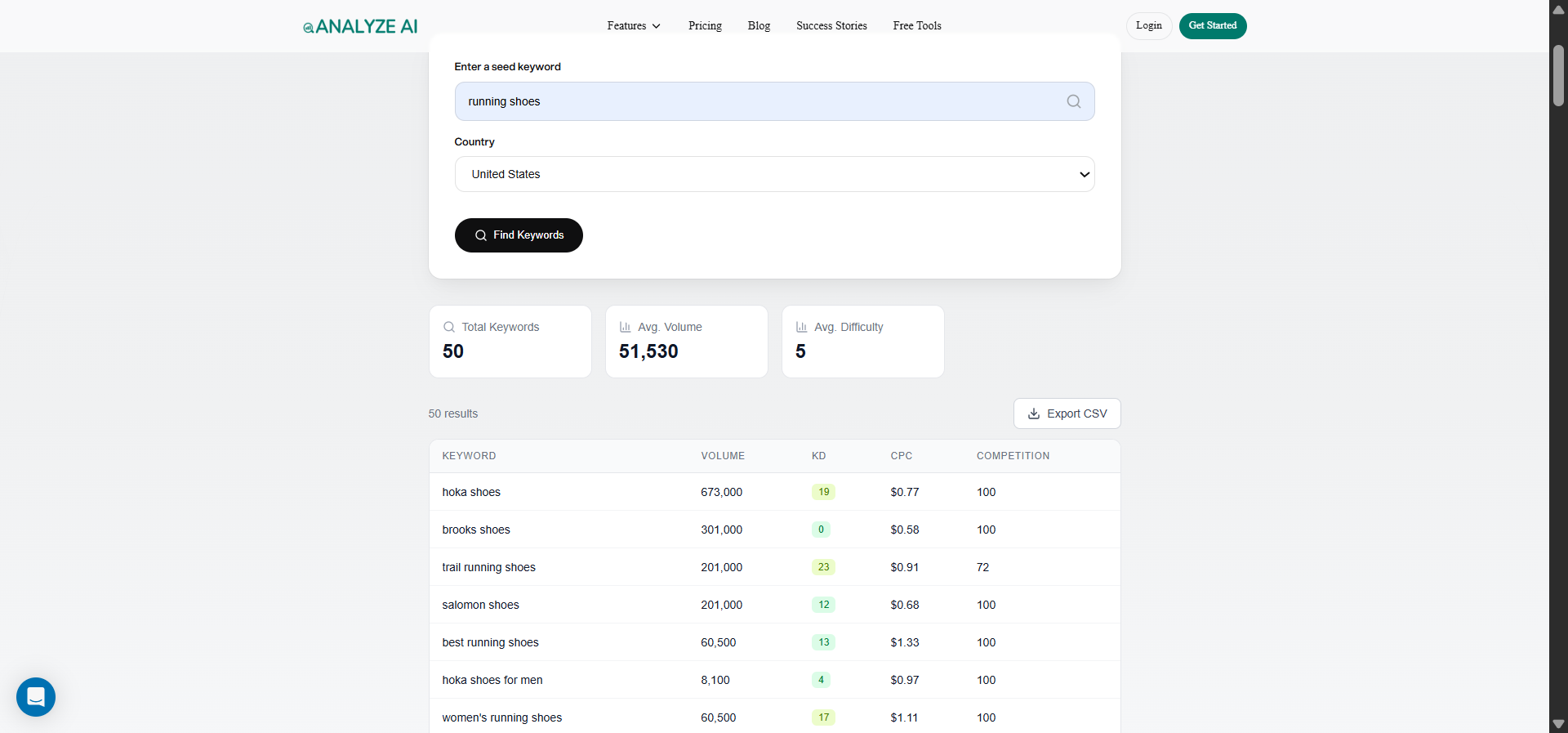Click the 673,000 volume value
The image size is (1568, 733).
coord(721,492)
